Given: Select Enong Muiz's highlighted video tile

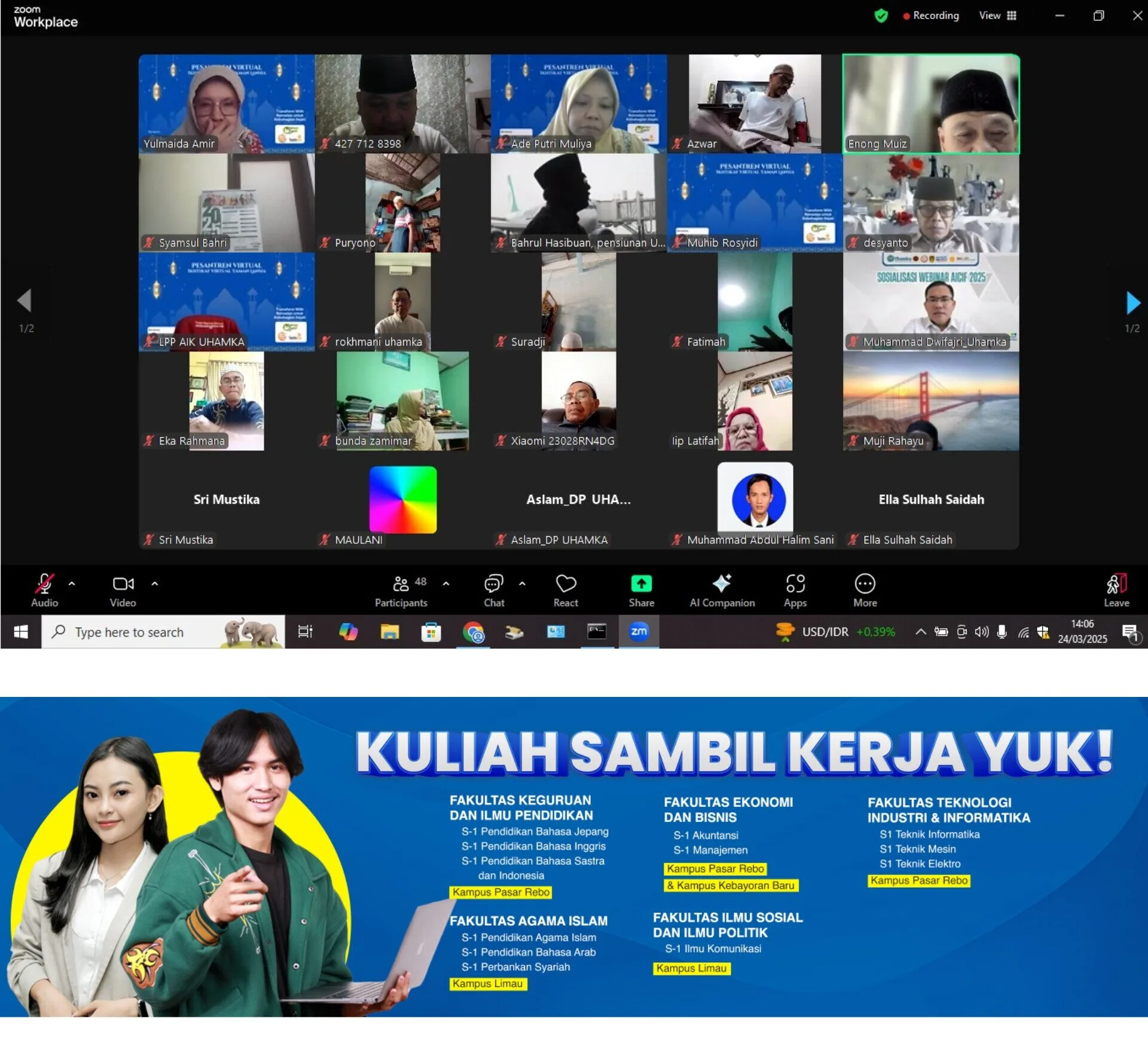Looking at the screenshot, I should coord(931,103).
